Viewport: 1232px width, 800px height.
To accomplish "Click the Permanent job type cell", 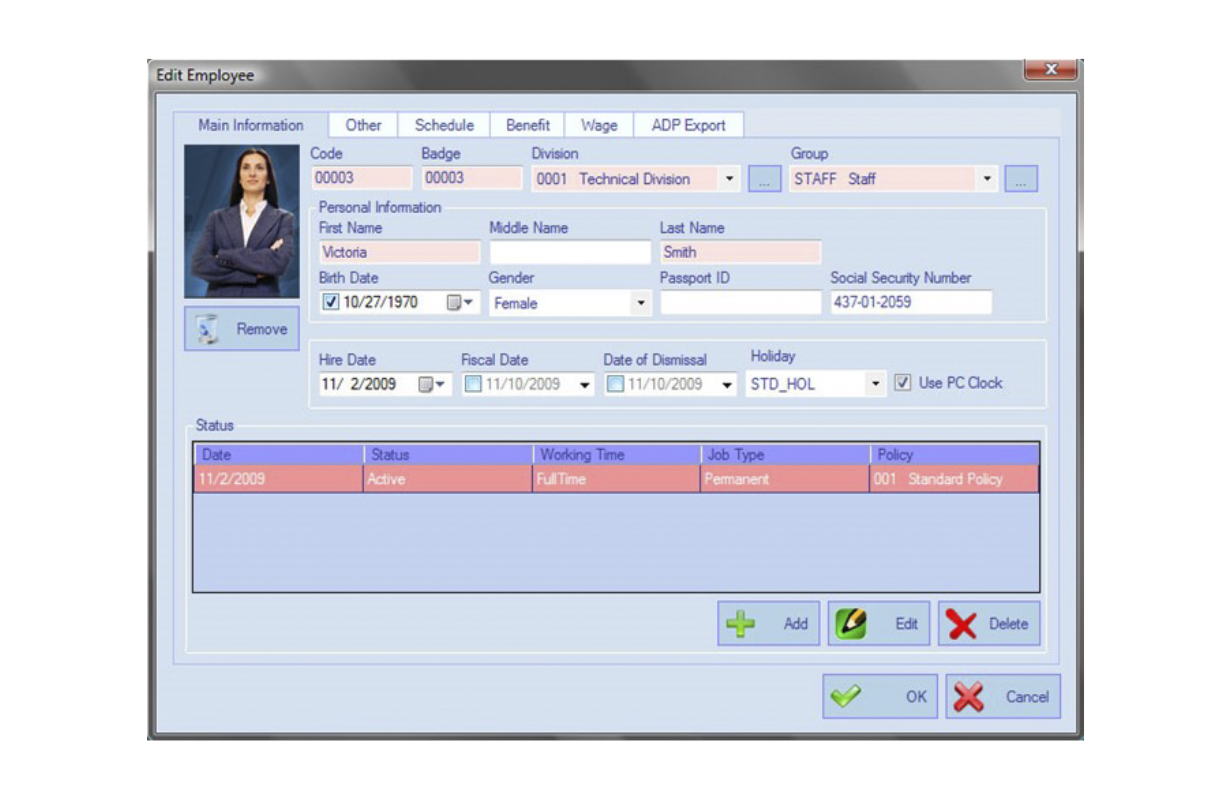I will (x=786, y=479).
